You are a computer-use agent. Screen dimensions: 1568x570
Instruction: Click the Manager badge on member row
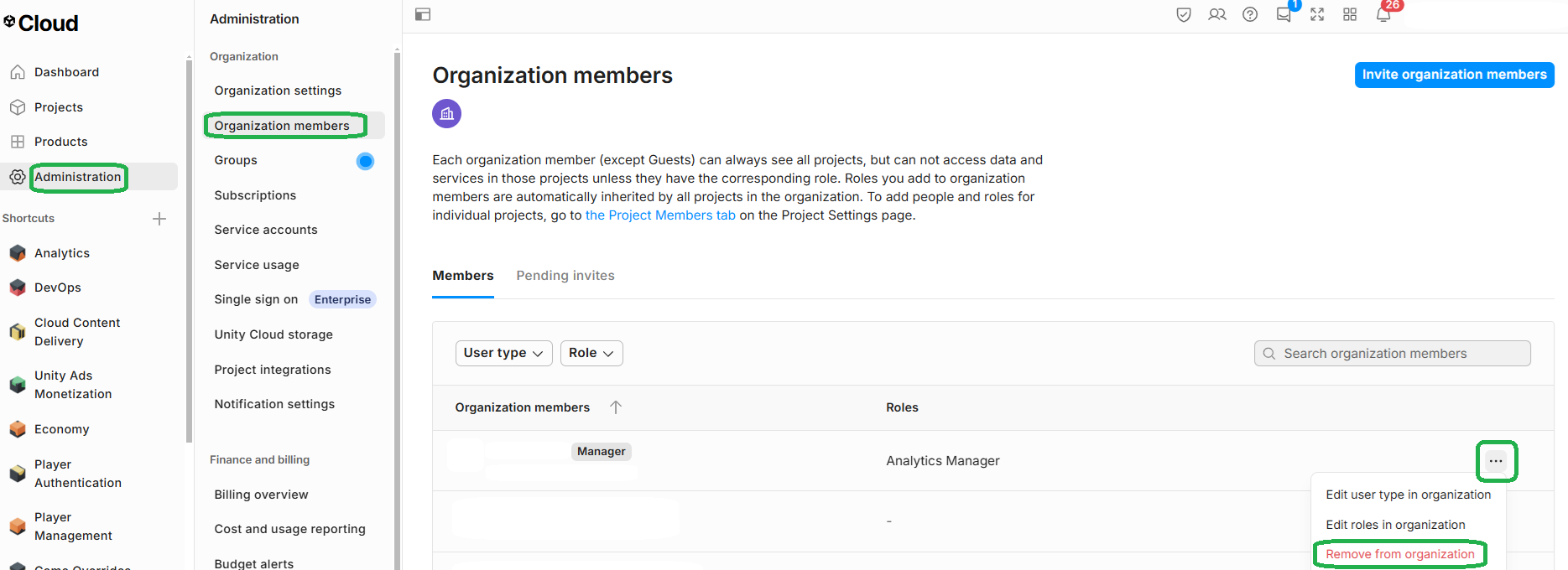tap(601, 451)
